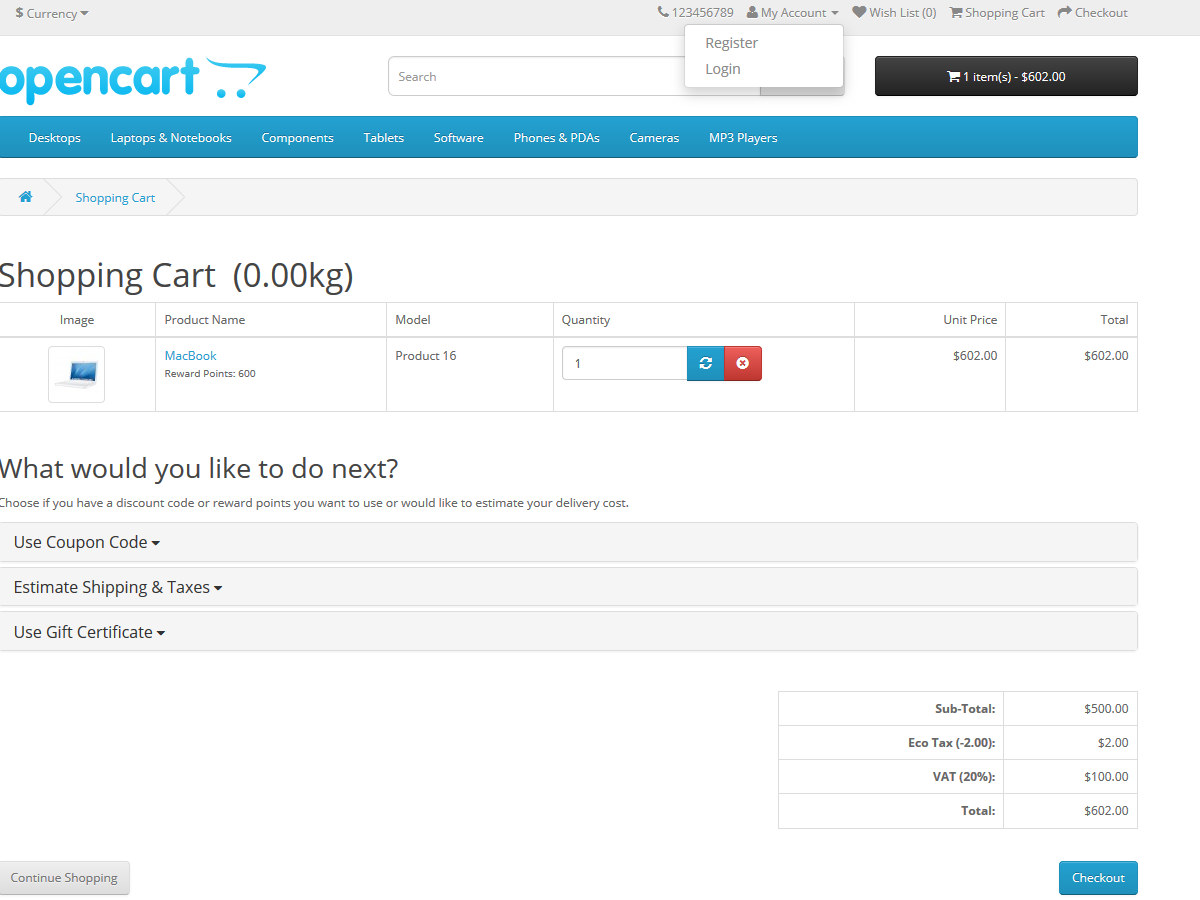1200x900 pixels.
Task: Click Continue Shopping button
Action: click(64, 878)
